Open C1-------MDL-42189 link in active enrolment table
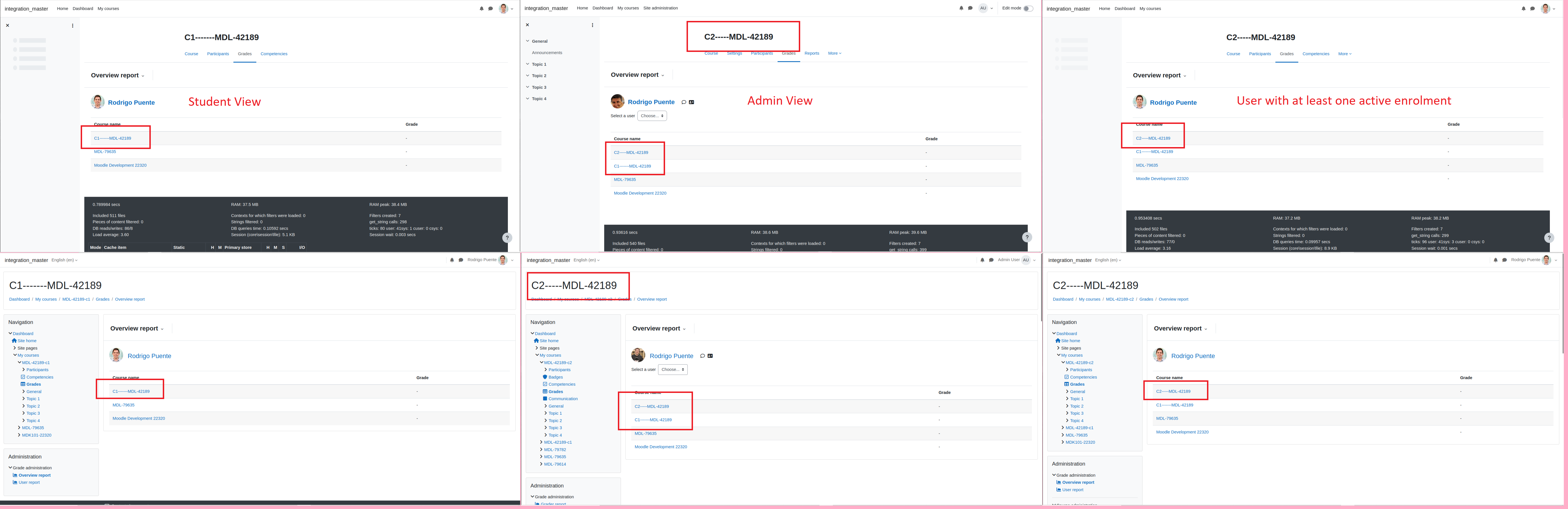Screen dimensions: 1568x509 pyautogui.click(x=1154, y=152)
